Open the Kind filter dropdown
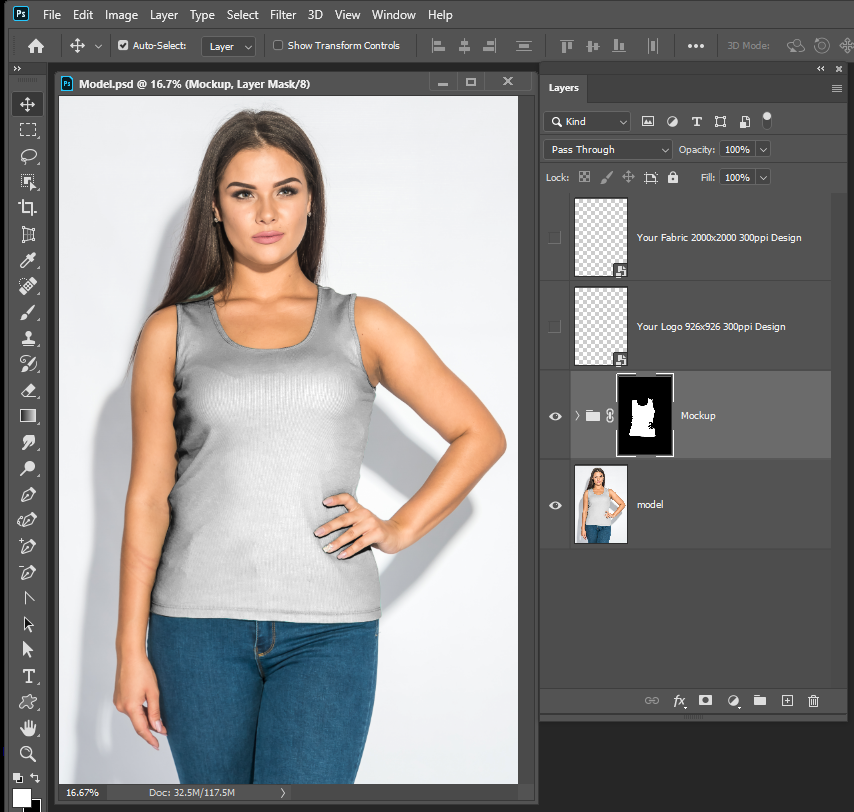Viewport: 854px width, 812px height. click(586, 121)
